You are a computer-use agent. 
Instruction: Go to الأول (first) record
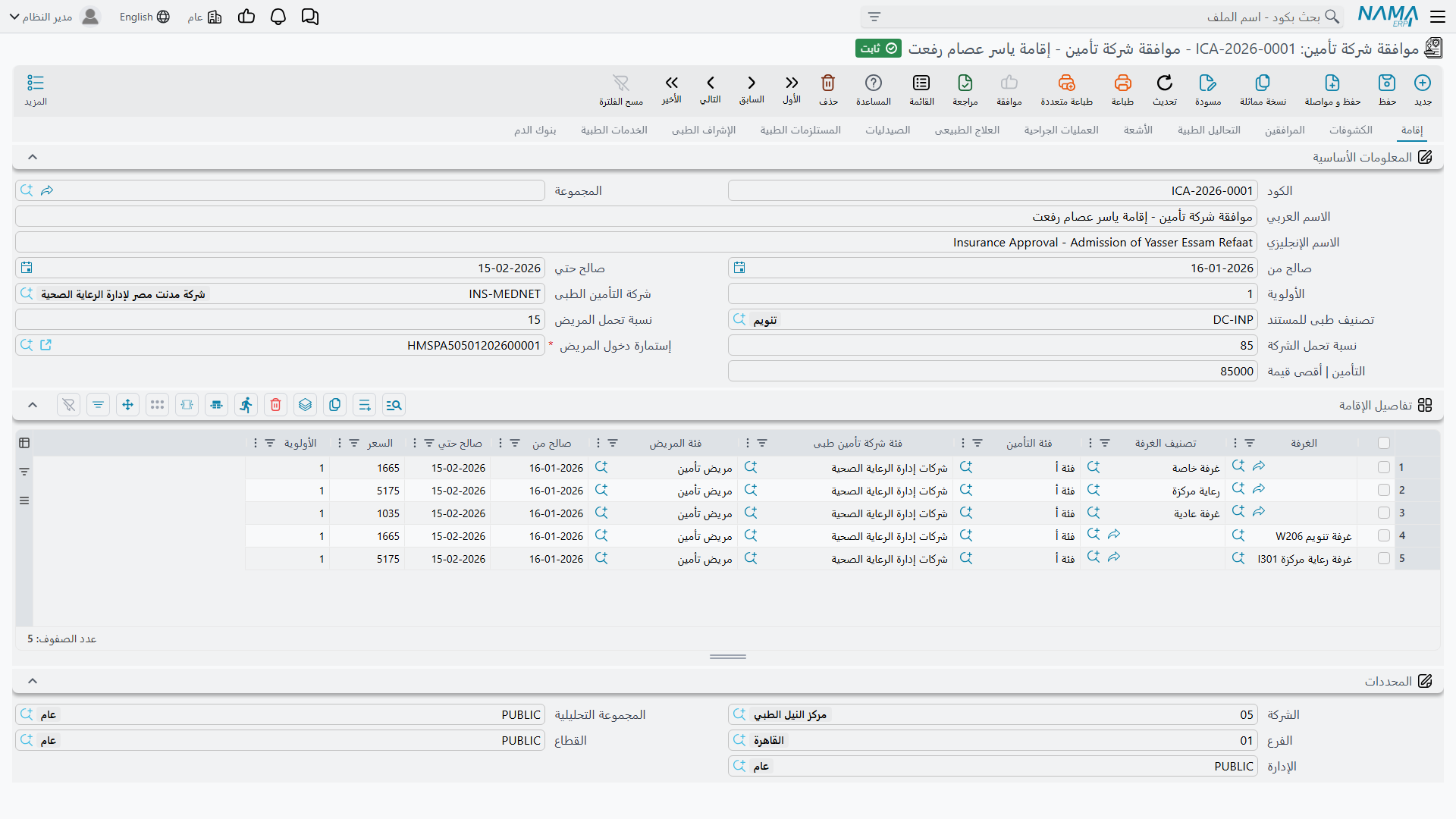[792, 83]
